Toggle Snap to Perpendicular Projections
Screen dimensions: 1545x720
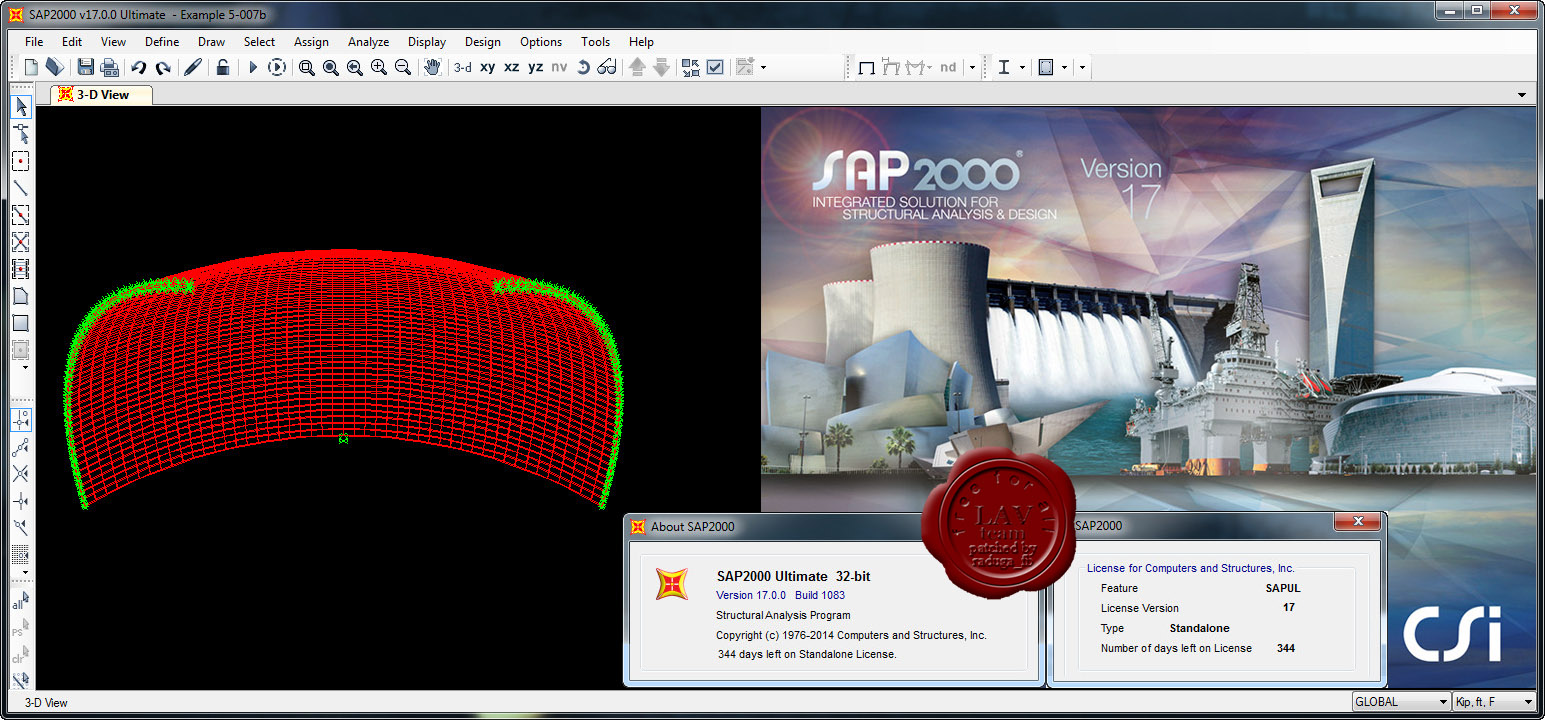tap(20, 500)
